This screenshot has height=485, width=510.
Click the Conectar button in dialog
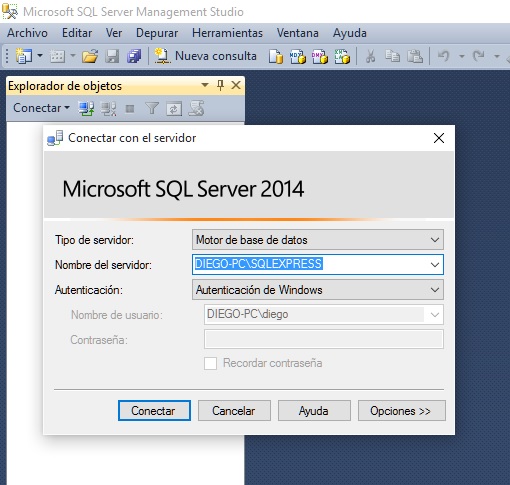154,410
